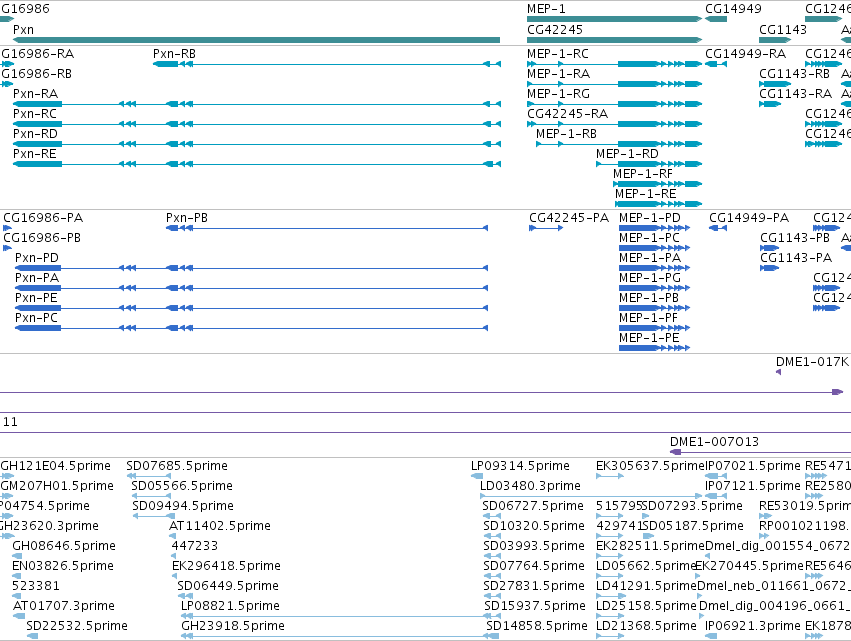Select the MEP-1-PD protein label
The height and width of the screenshot is (641, 851).
pos(650,218)
